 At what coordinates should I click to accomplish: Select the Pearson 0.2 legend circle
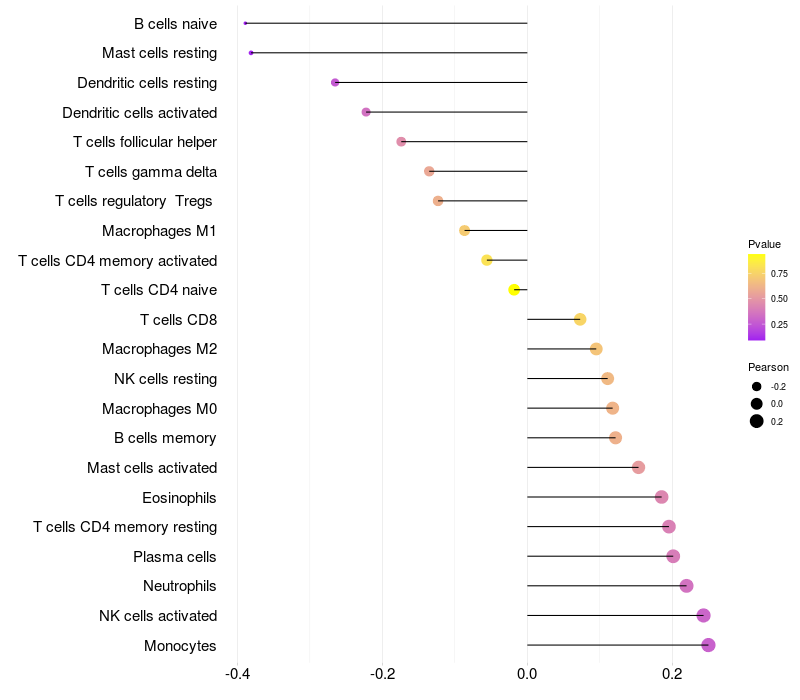pyautogui.click(x=757, y=421)
